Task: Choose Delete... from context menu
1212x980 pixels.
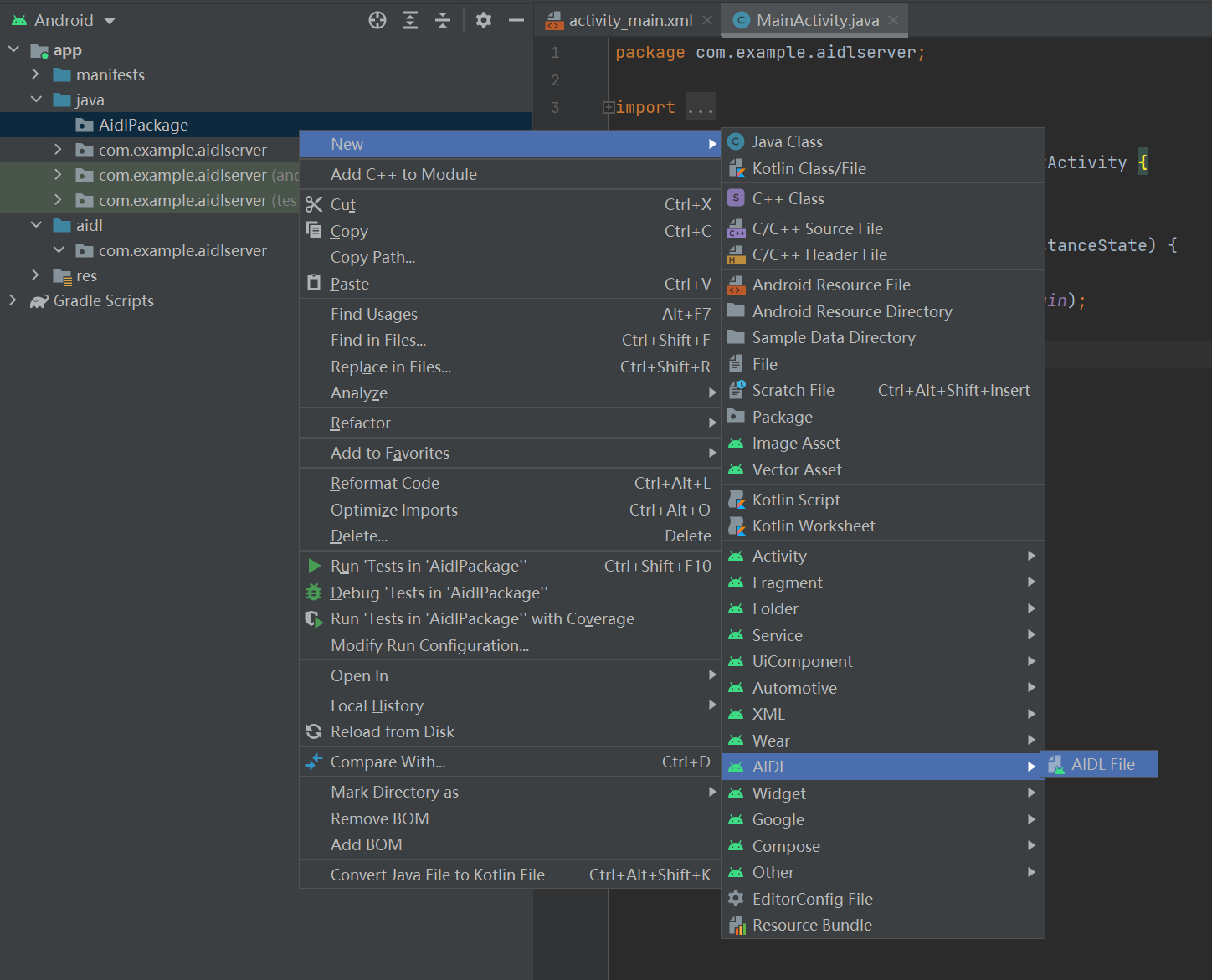Action: (x=510, y=536)
